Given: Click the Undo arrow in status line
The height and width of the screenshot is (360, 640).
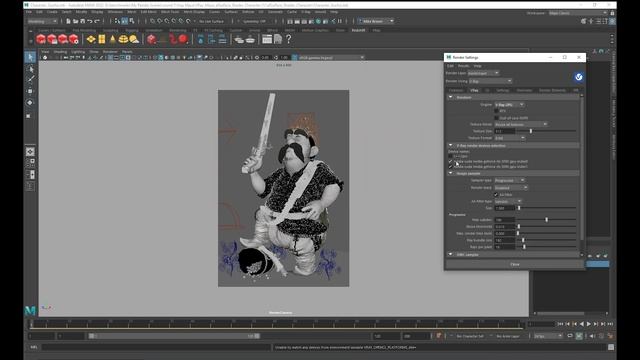Looking at the screenshot, I should [x=90, y=21].
